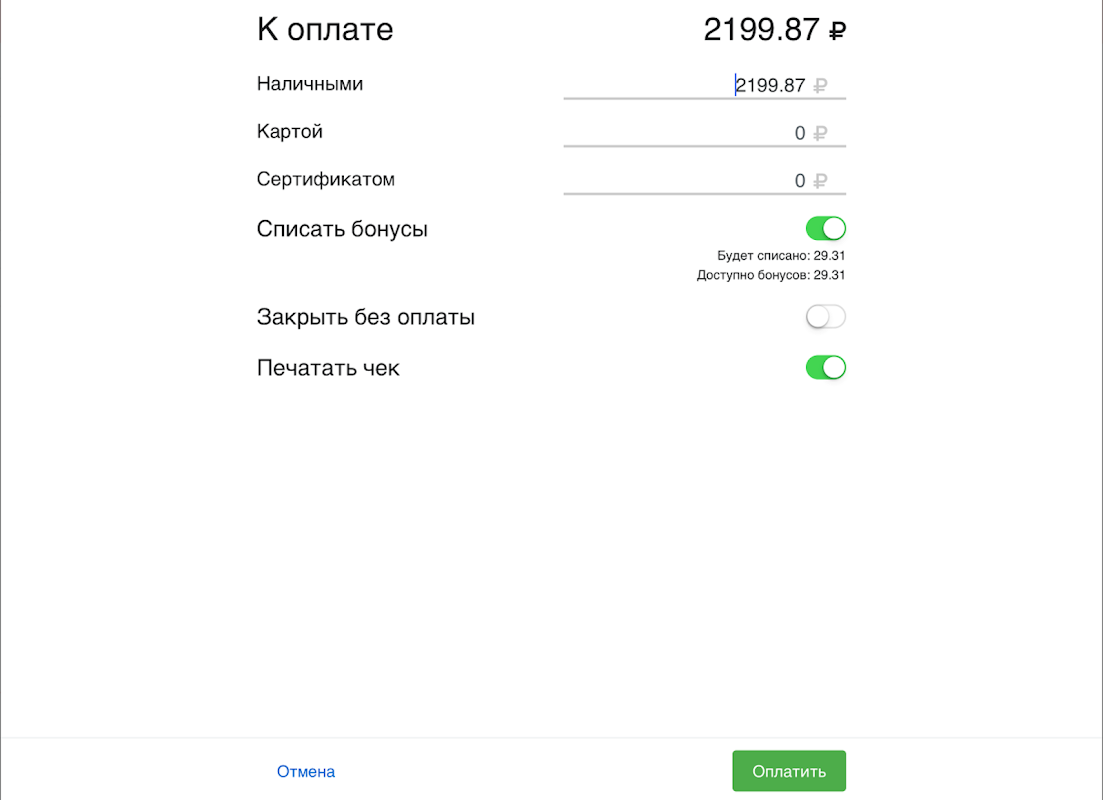Click the "Наличными" label
The image size is (1103, 800).
[310, 84]
